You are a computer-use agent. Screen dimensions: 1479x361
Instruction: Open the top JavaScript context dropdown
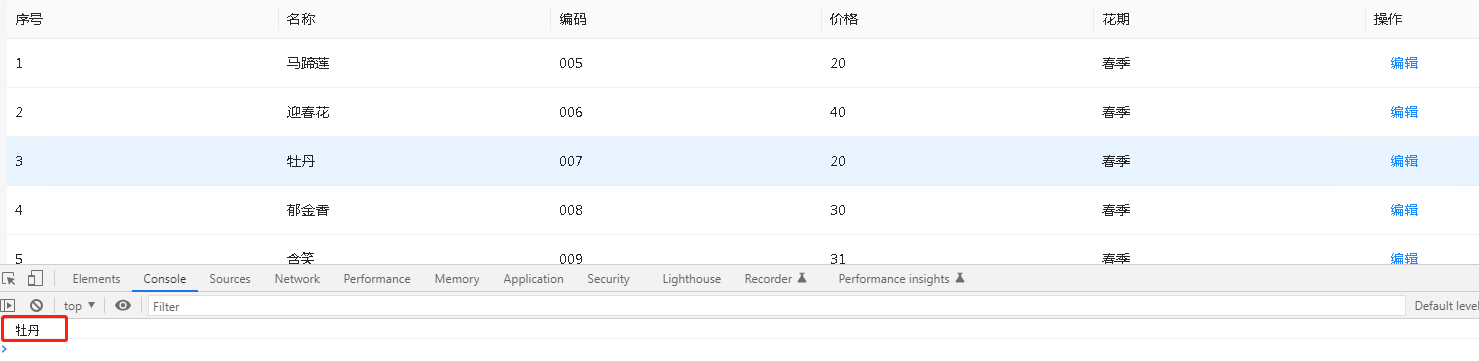tap(80, 306)
